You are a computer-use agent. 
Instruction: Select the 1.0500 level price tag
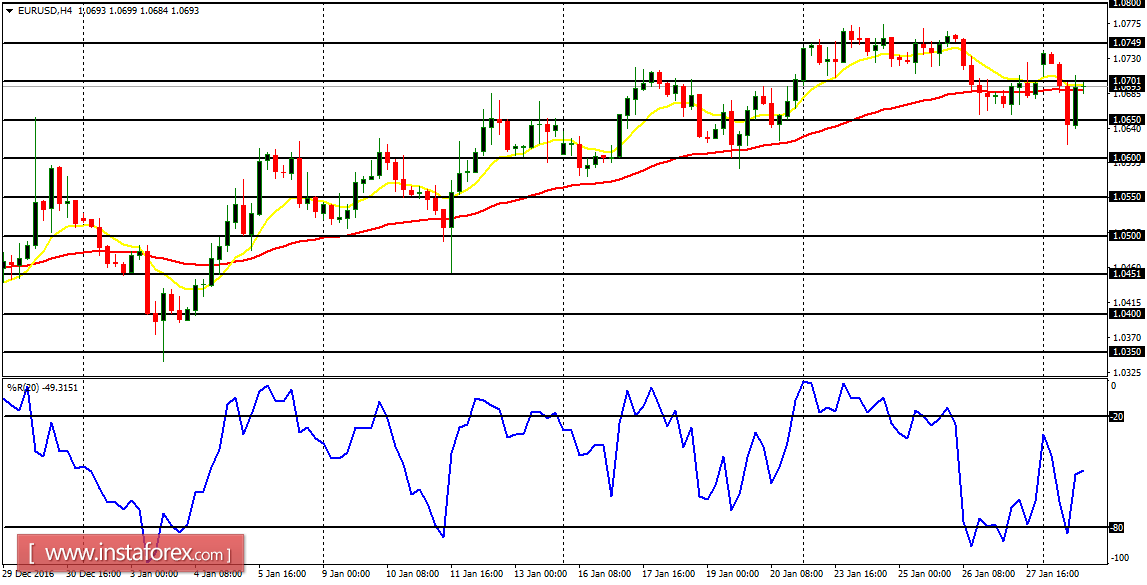1125,235
